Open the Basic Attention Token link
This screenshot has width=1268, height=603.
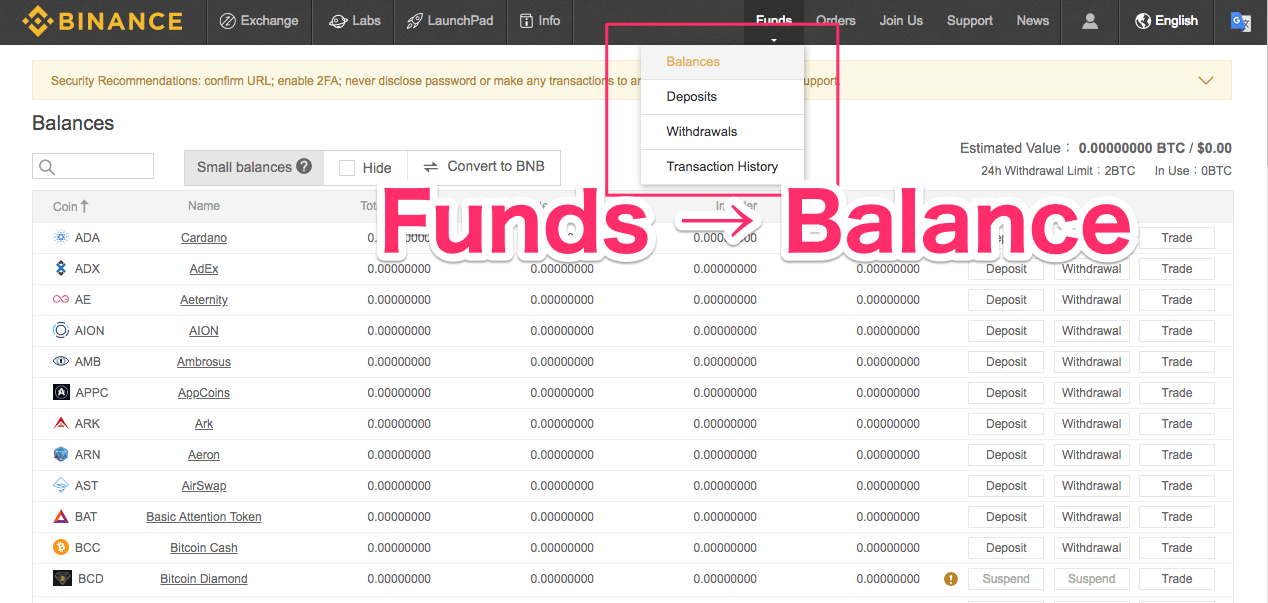(204, 517)
